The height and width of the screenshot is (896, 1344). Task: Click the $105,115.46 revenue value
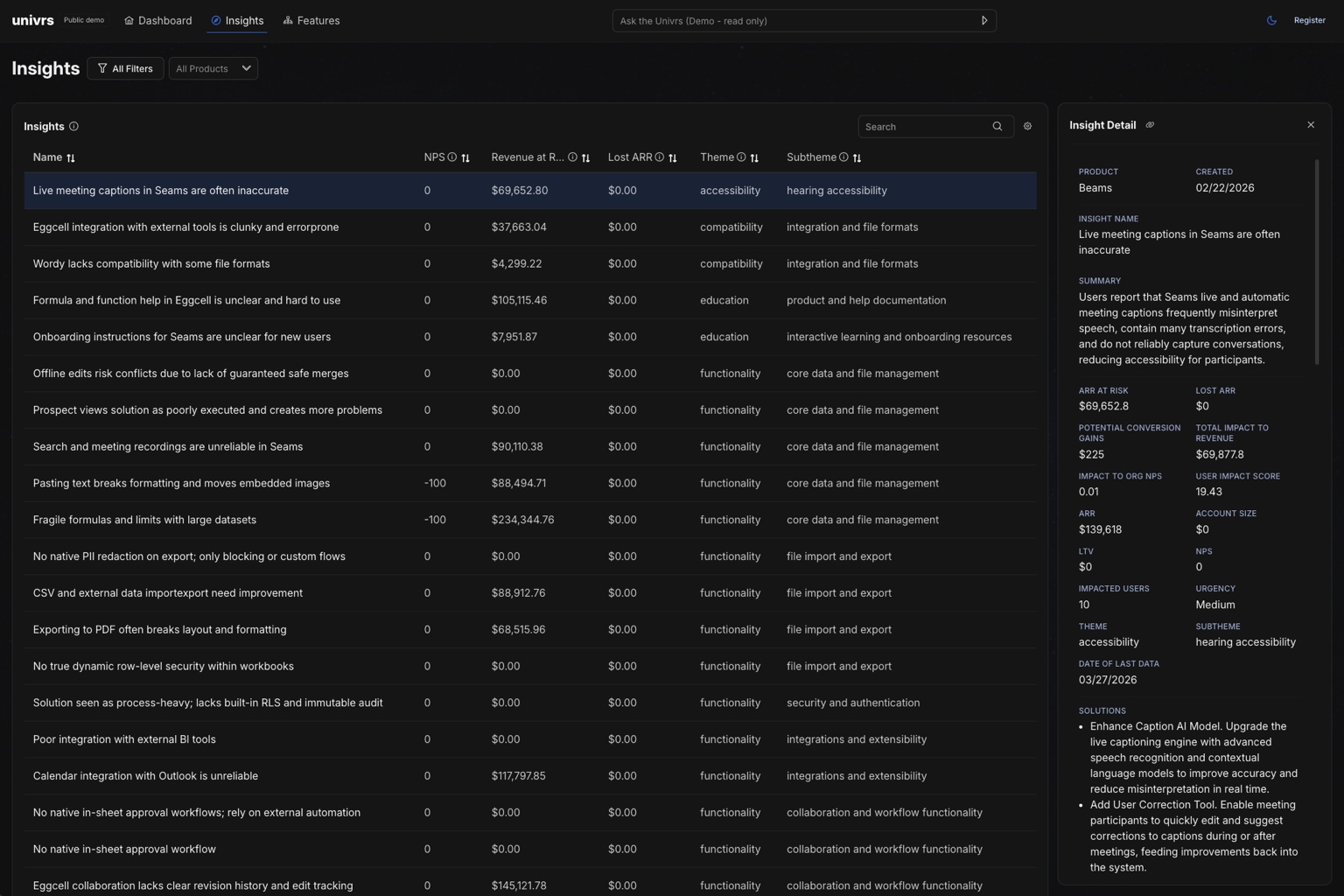pos(519,300)
